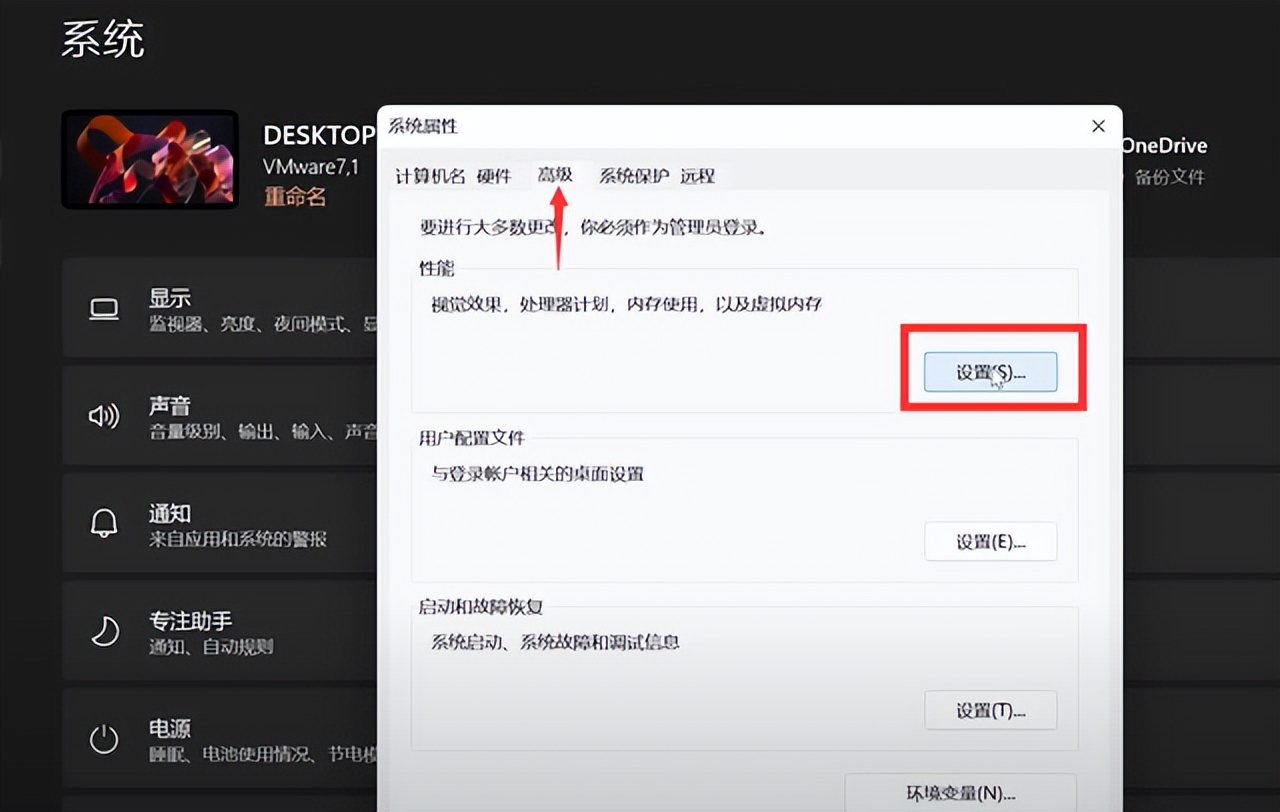Click the highlighted 性能 设置(S) button
The image size is (1280, 812).
991,372
